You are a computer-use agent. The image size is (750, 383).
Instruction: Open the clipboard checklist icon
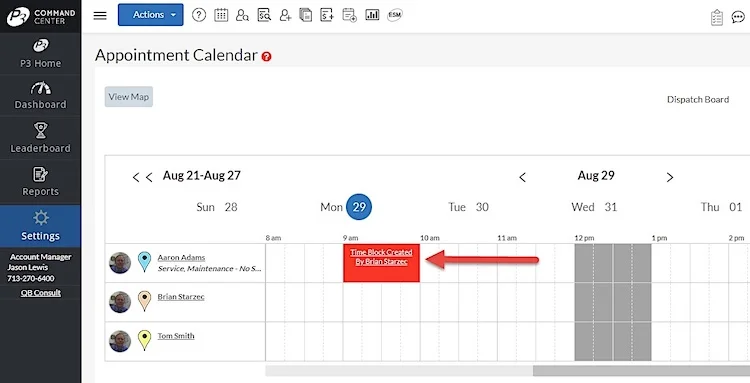coord(717,18)
